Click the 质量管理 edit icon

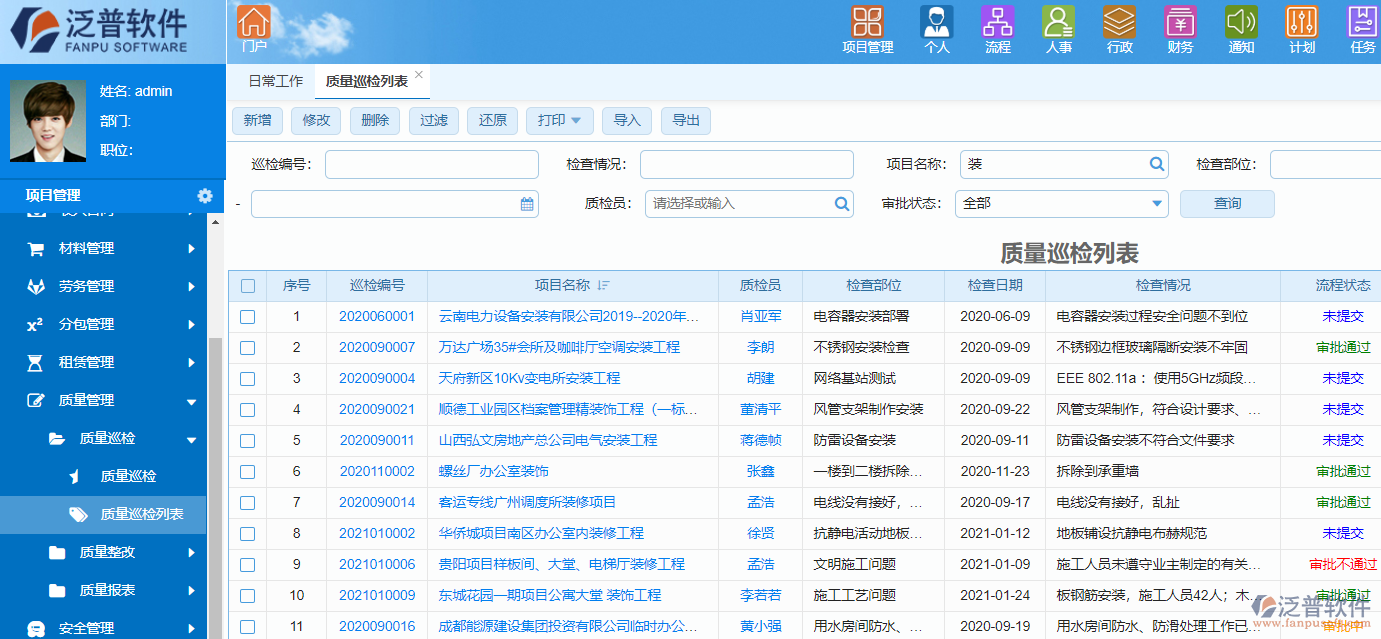click(36, 401)
